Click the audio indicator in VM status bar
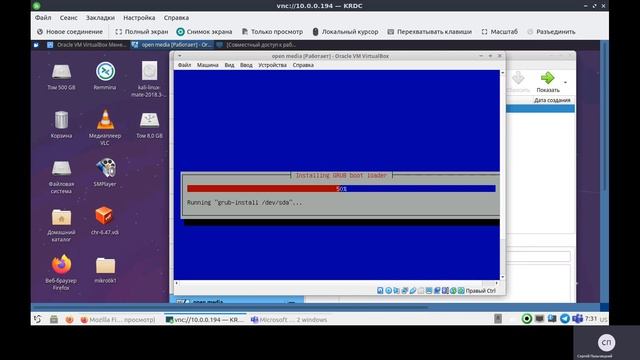This screenshot has height=360, width=640. [396, 291]
